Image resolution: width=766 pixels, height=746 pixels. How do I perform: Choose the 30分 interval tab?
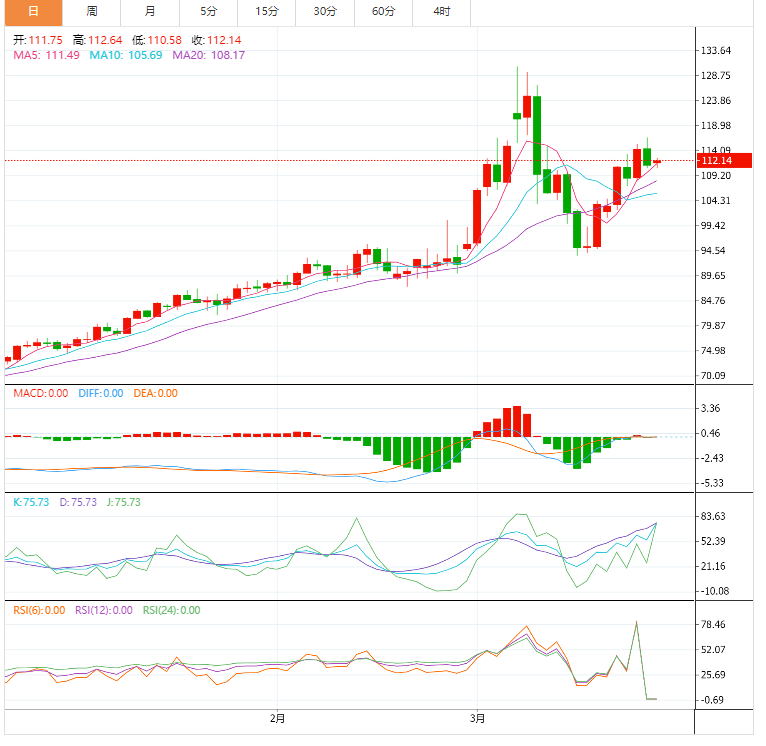(325, 12)
